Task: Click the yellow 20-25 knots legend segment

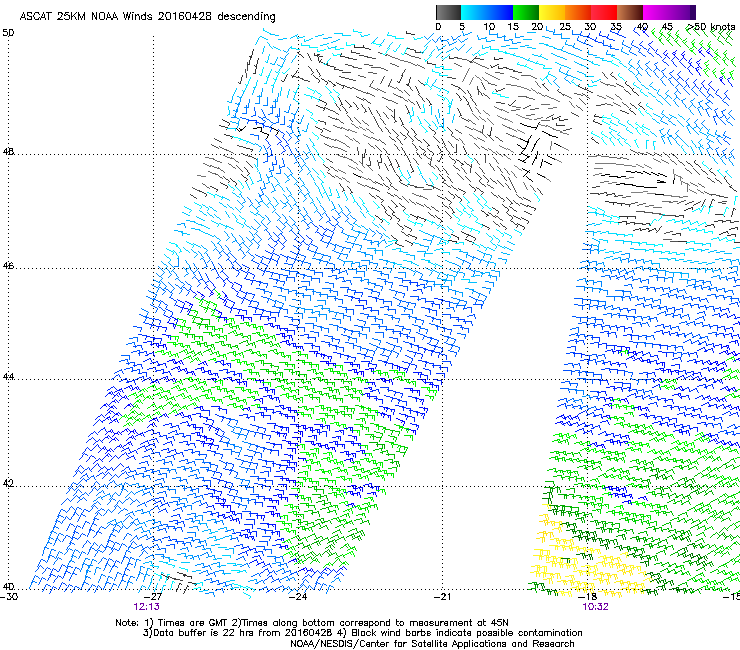Action: point(552,12)
